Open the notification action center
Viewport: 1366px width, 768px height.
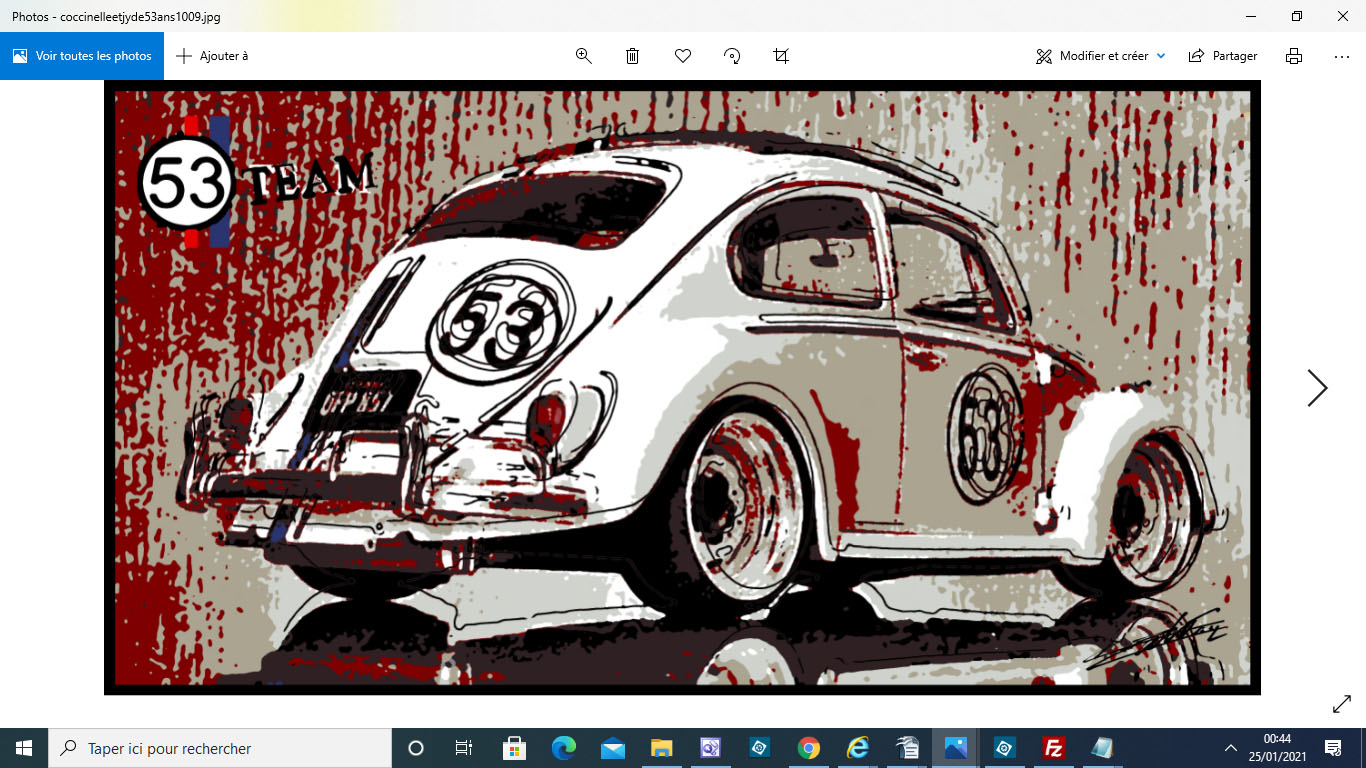click(x=1333, y=748)
